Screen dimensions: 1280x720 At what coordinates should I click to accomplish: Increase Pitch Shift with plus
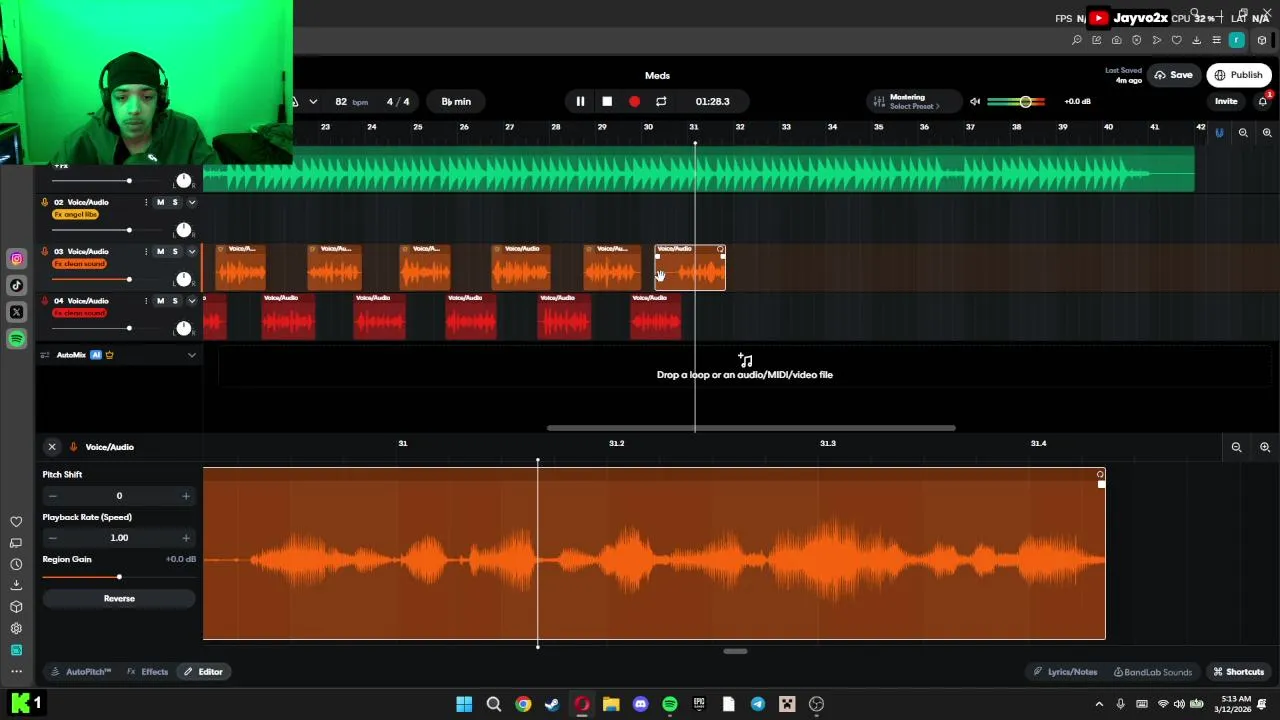point(186,496)
